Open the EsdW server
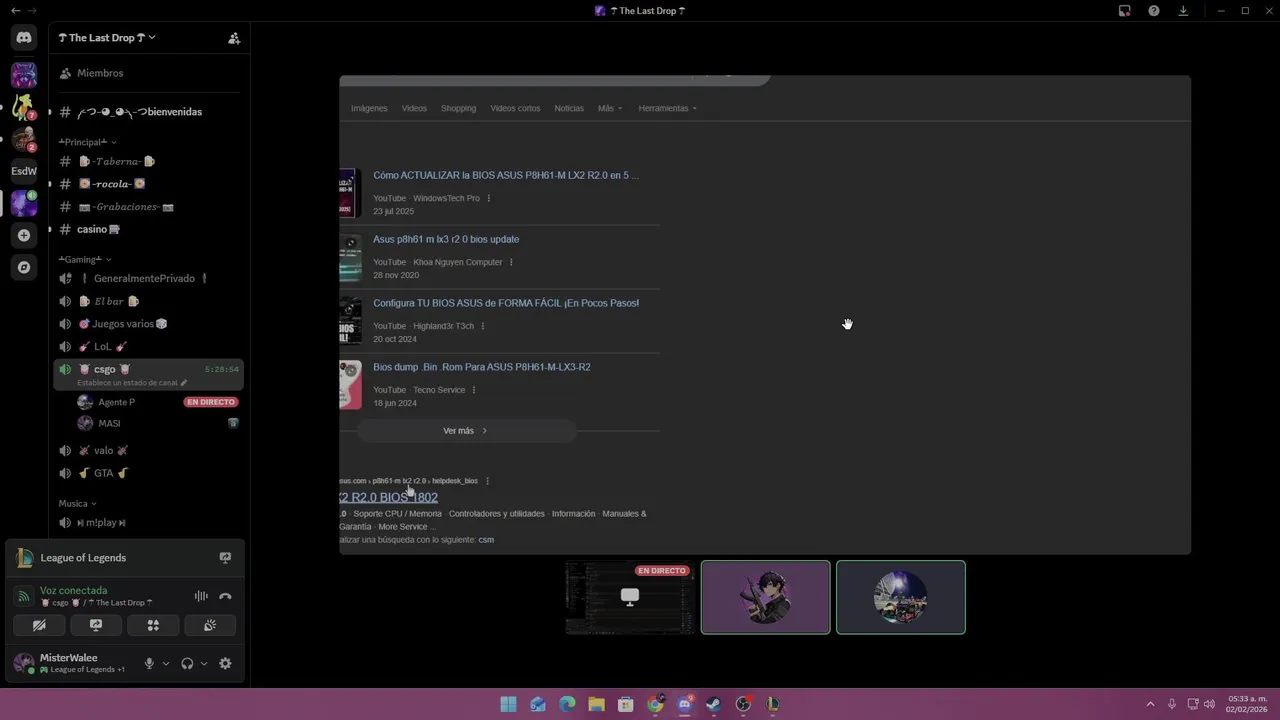 24,171
